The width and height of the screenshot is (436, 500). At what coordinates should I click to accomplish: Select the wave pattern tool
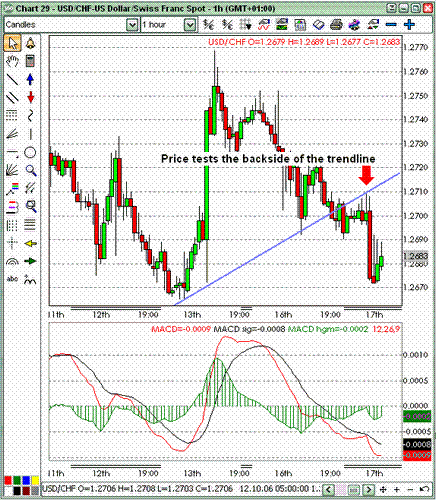(x=30, y=279)
